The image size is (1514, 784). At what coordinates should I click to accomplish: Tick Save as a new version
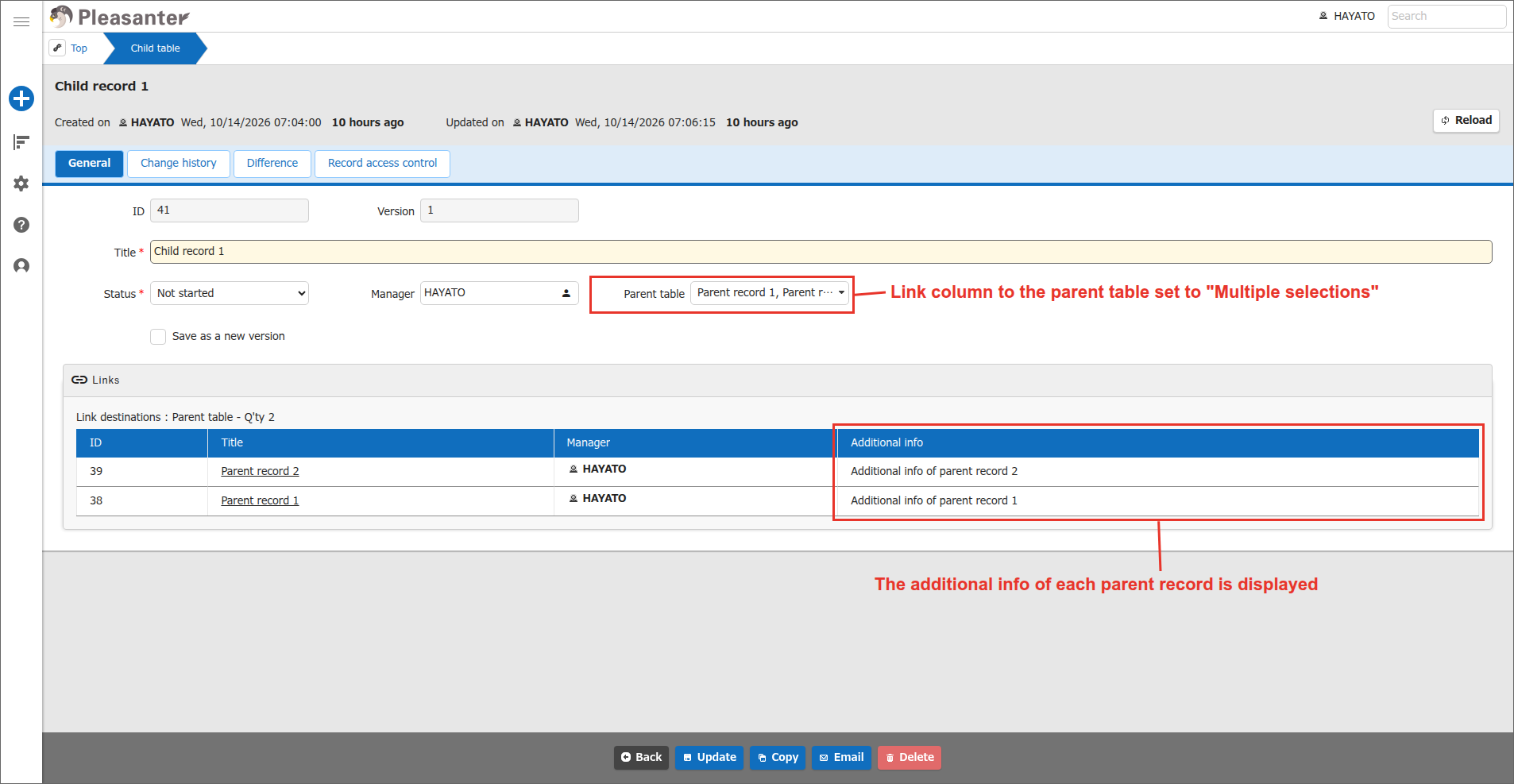(x=158, y=337)
